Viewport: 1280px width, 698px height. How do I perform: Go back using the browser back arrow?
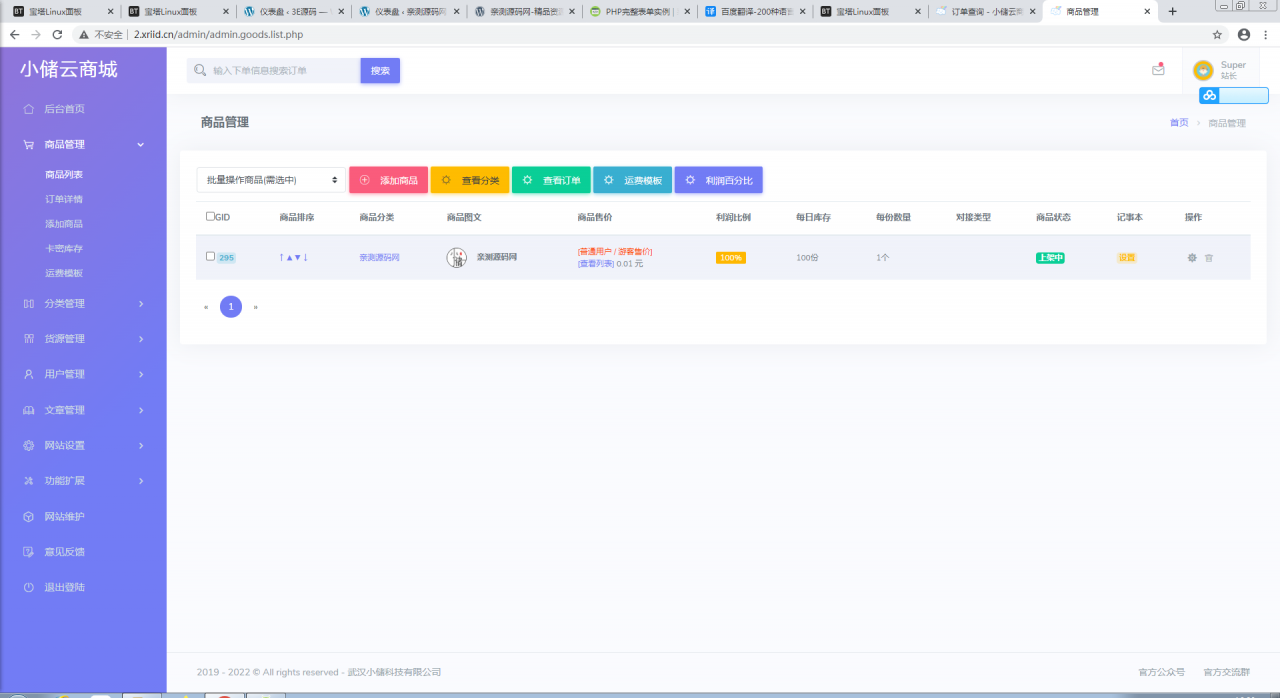(x=14, y=34)
